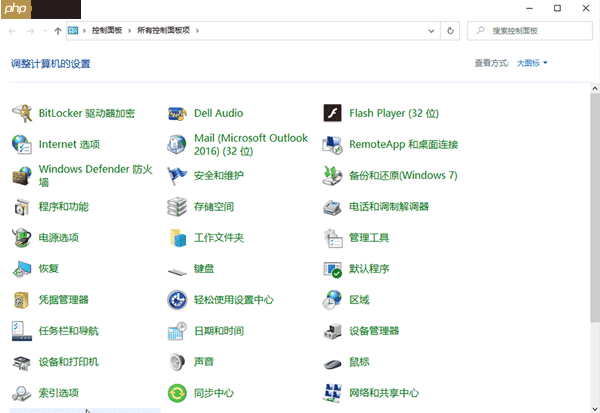Screen dimensions: 600x413
Task: Click the scrollbar down arrow
Action: pyautogui.click(x=595, y=409)
